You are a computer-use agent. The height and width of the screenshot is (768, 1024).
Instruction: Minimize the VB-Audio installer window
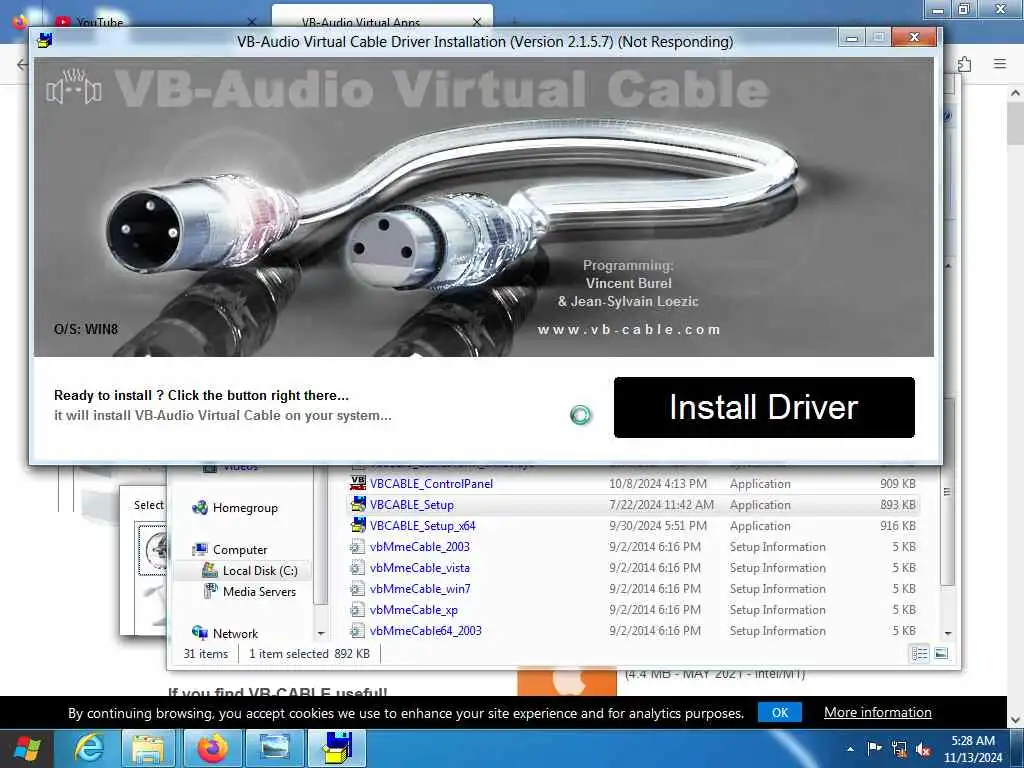(852, 38)
